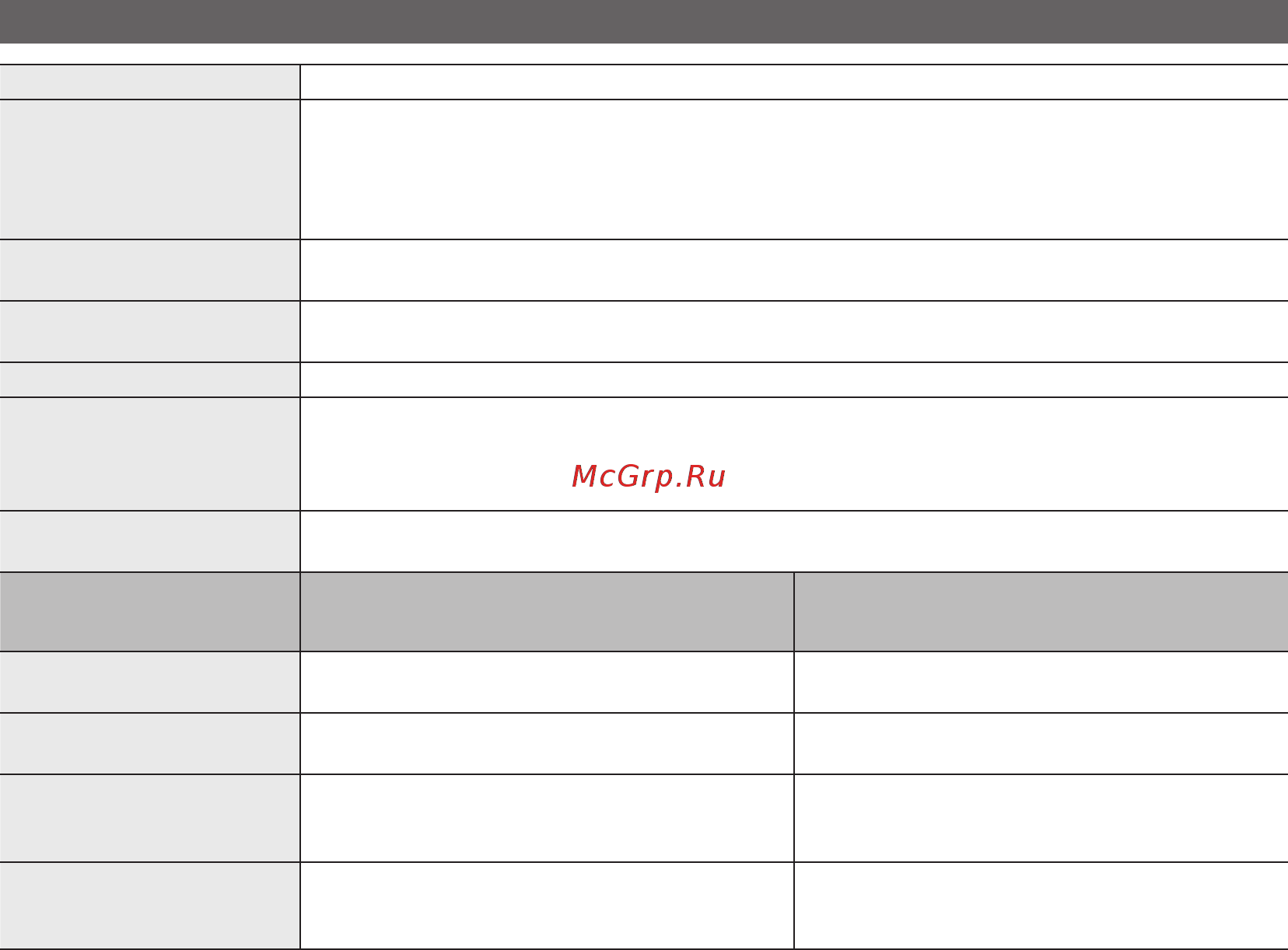Screen dimensions: 1288x950
Task: Select the light-gray label cell in the last row
Action: pyautogui.click(x=149, y=906)
